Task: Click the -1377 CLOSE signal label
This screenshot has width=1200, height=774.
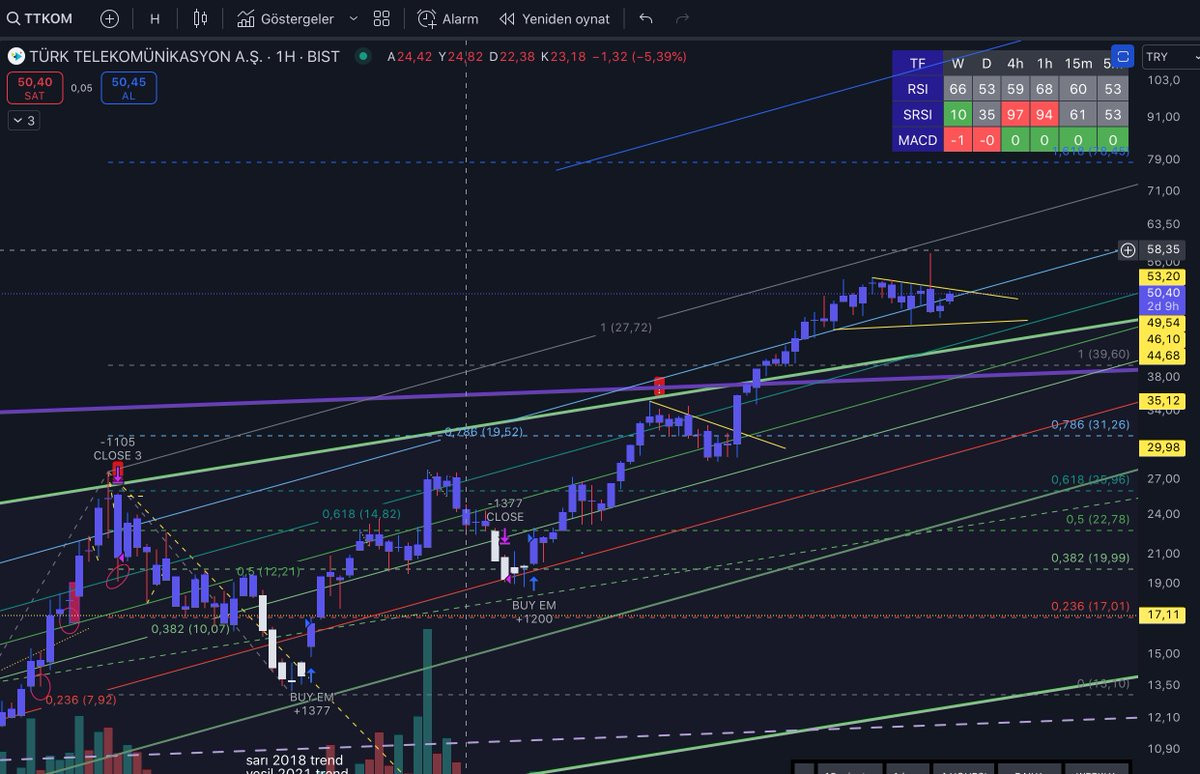Action: point(504,511)
